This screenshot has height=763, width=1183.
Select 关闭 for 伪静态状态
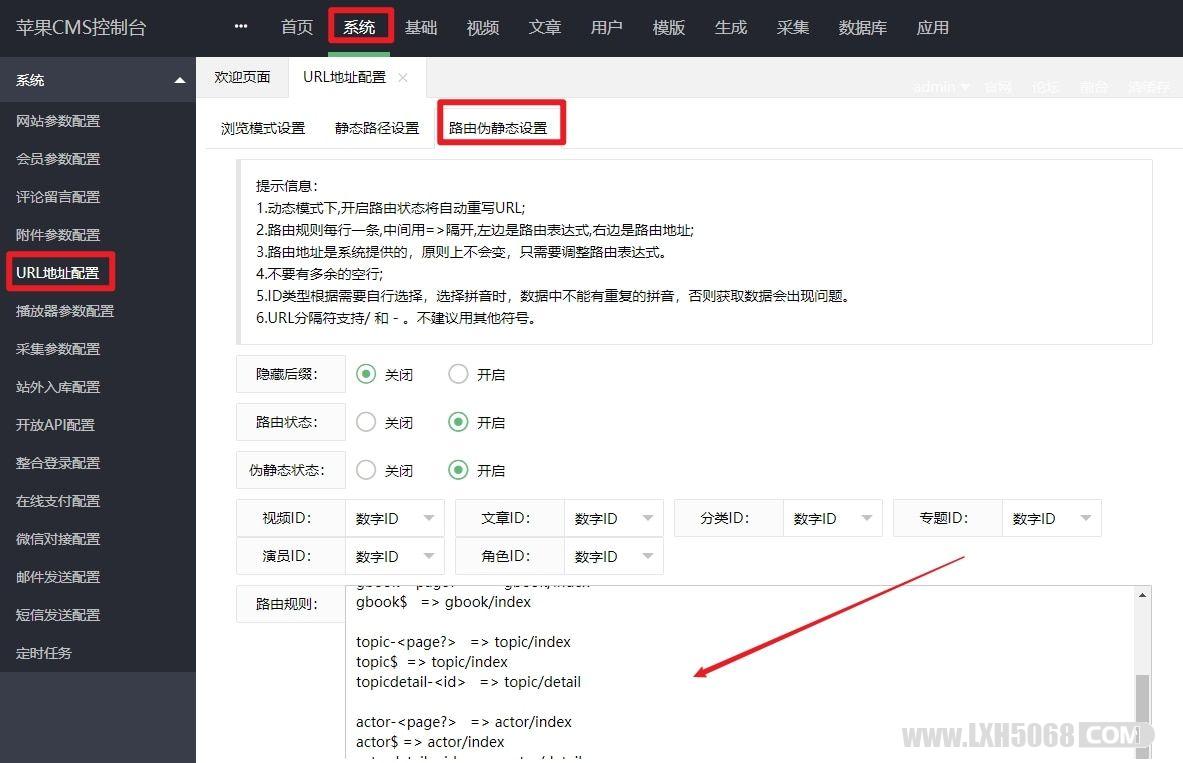click(x=366, y=470)
